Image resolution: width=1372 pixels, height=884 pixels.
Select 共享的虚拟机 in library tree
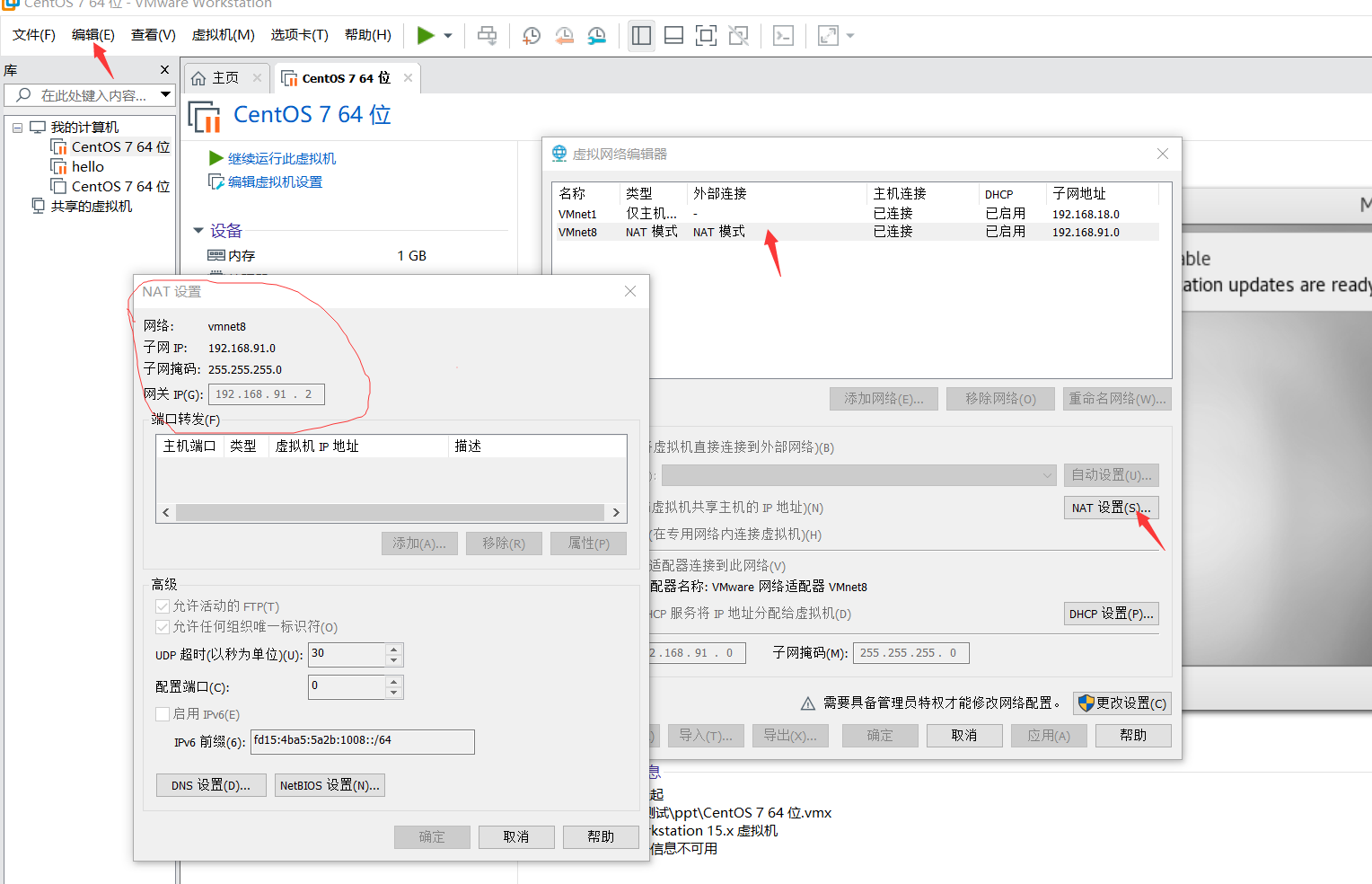[x=92, y=207]
